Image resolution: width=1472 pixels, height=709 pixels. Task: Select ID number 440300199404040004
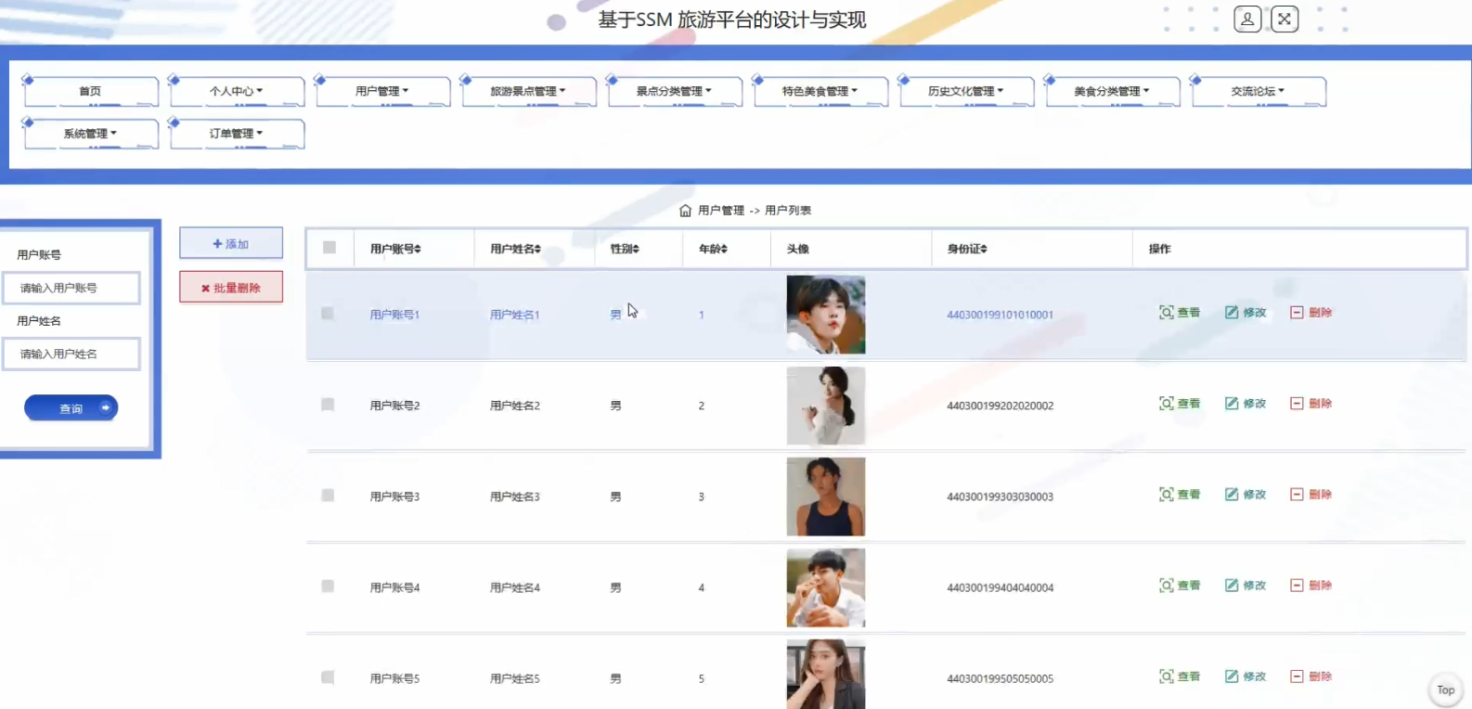[x=1000, y=587]
